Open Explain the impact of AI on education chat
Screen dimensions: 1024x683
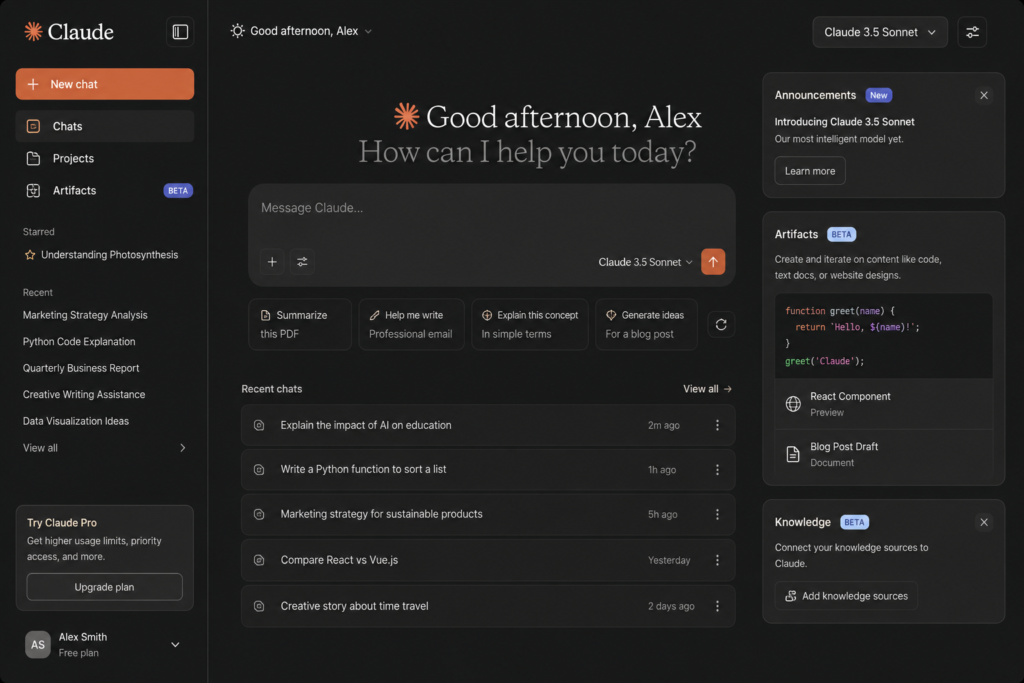pyautogui.click(x=488, y=425)
